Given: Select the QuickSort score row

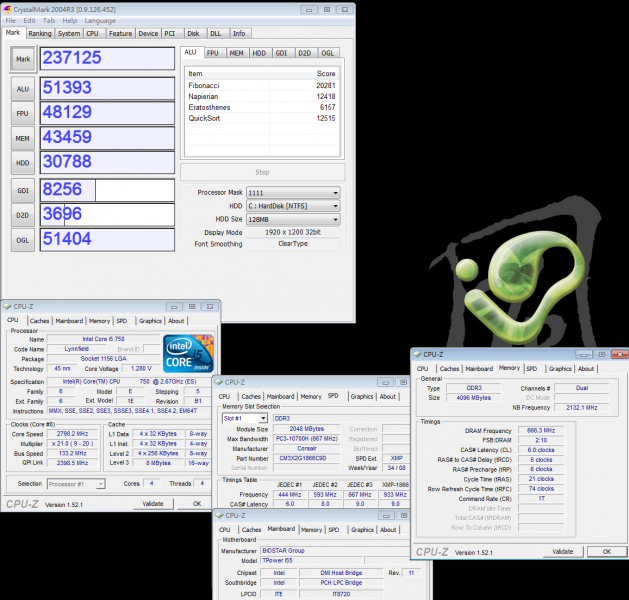Looking at the screenshot, I should pyautogui.click(x=262, y=118).
